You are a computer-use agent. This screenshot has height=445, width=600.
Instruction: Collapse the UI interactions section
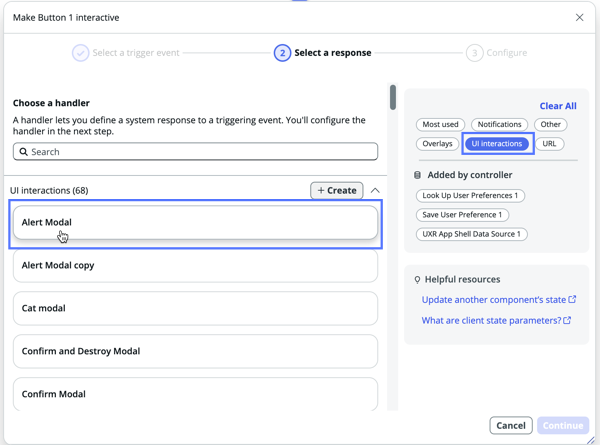click(375, 190)
